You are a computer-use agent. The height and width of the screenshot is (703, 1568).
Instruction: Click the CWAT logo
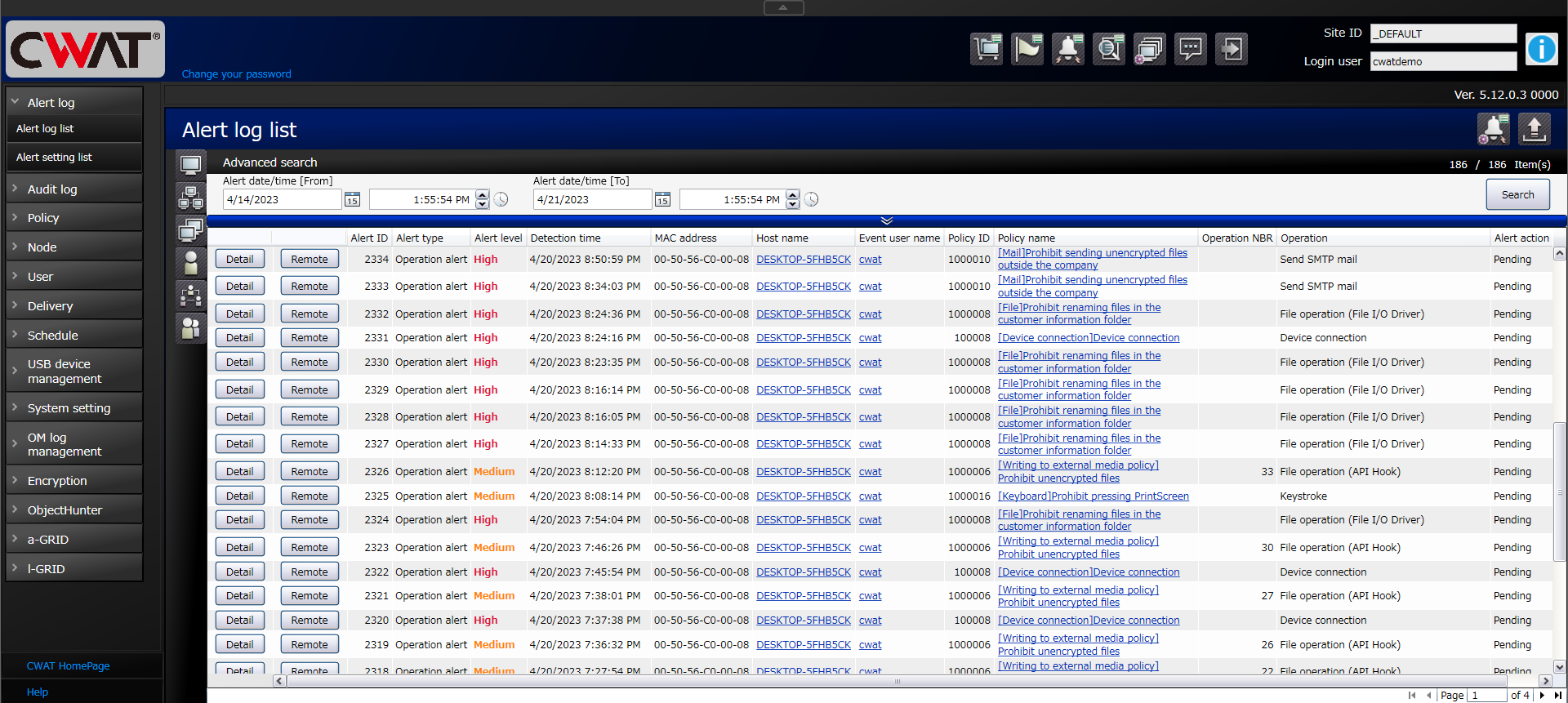(85, 49)
